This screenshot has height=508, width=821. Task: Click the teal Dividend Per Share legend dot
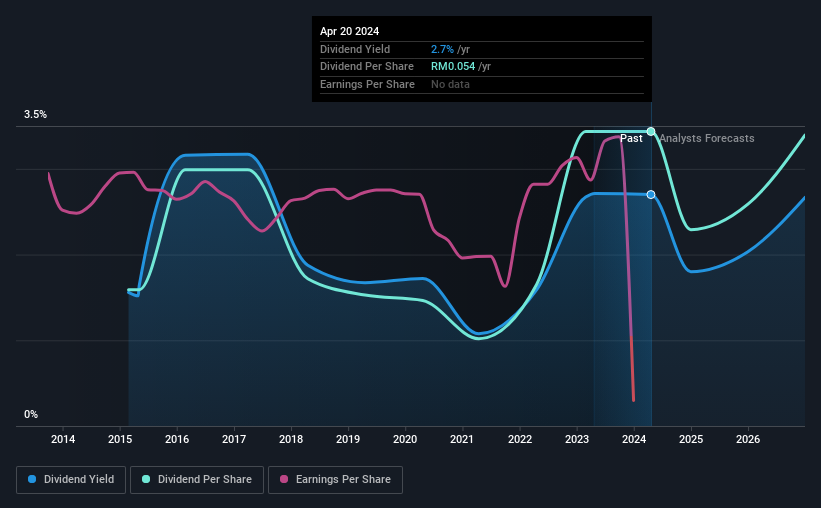click(146, 479)
